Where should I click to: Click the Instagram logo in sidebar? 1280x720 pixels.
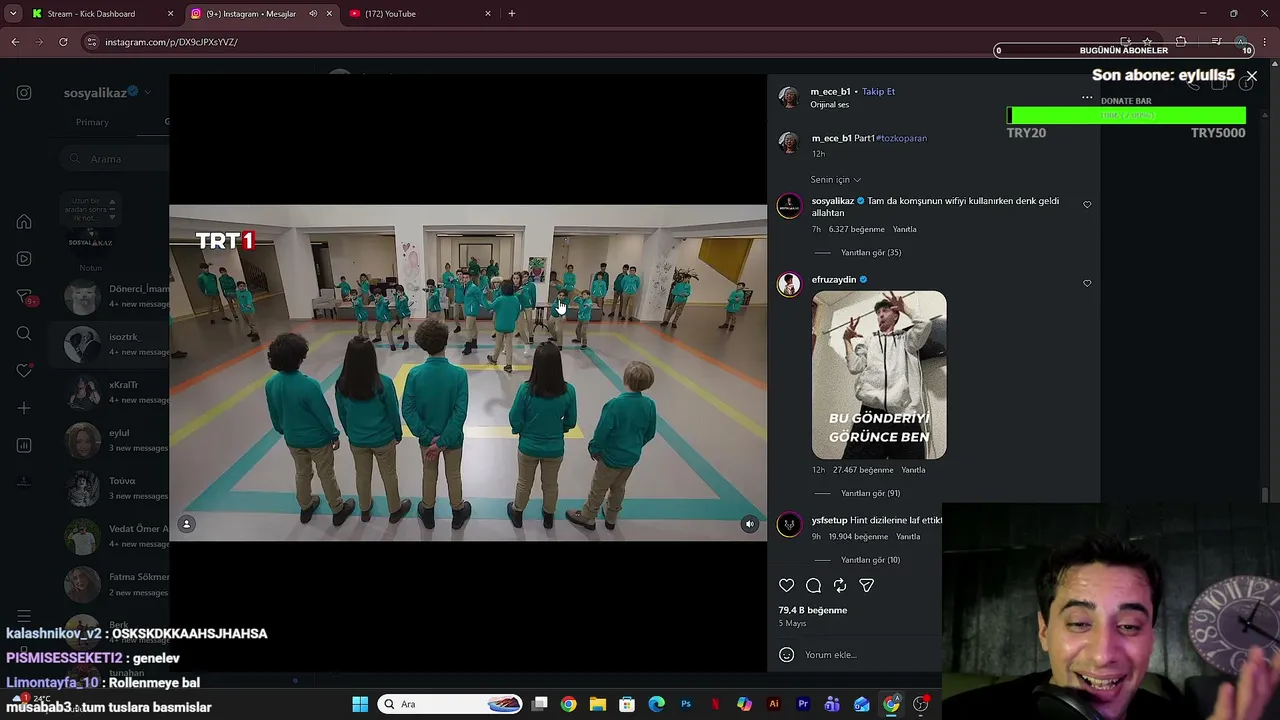pyautogui.click(x=24, y=93)
